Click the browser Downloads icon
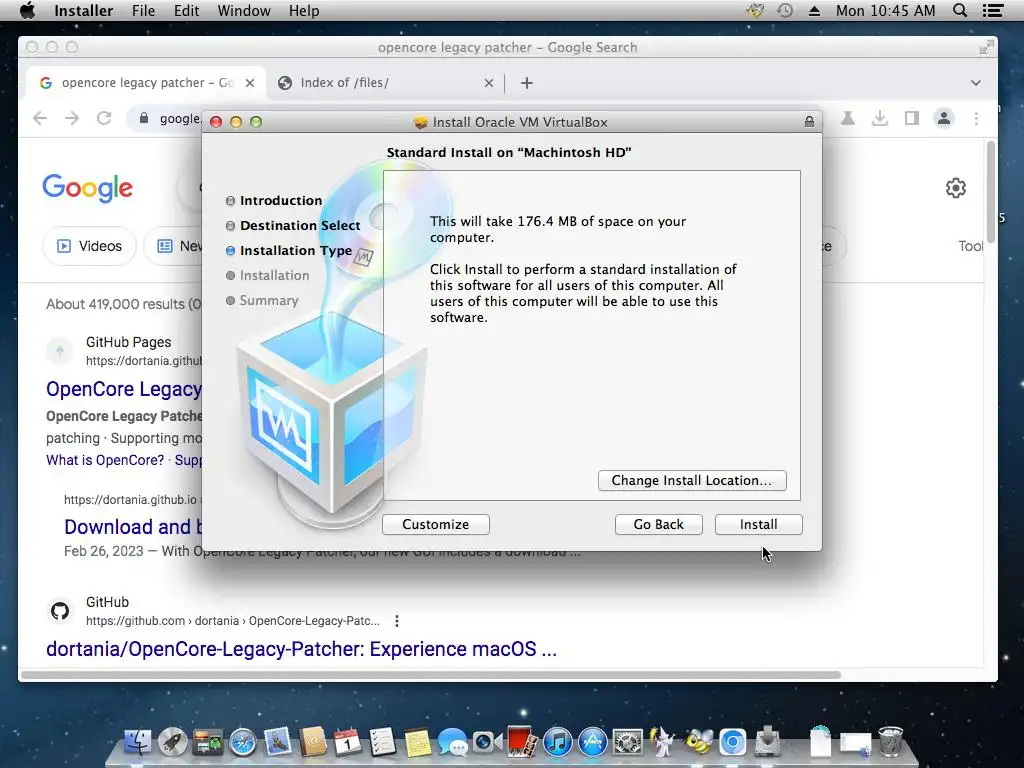 [880, 118]
